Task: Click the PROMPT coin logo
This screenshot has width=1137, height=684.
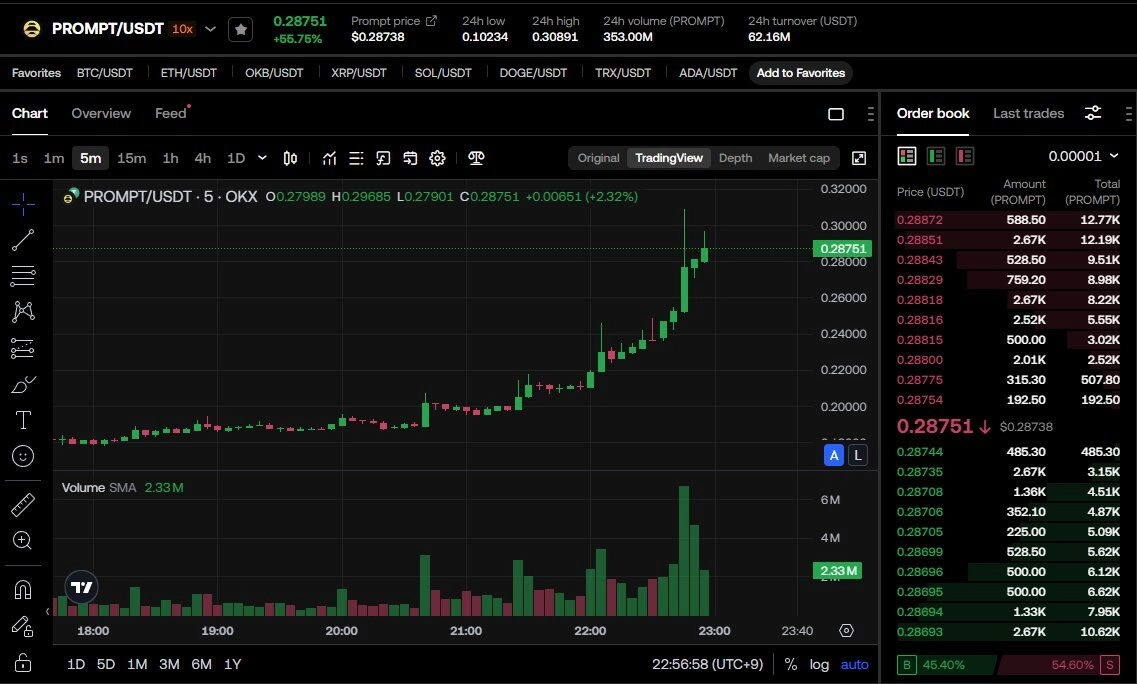Action: tap(32, 29)
